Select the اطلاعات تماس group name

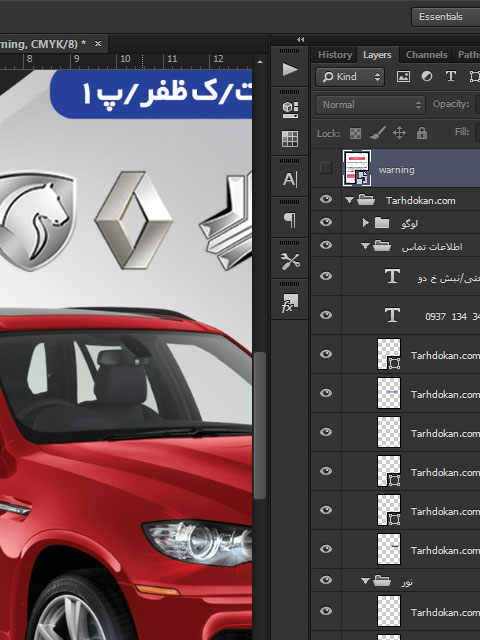432,247
